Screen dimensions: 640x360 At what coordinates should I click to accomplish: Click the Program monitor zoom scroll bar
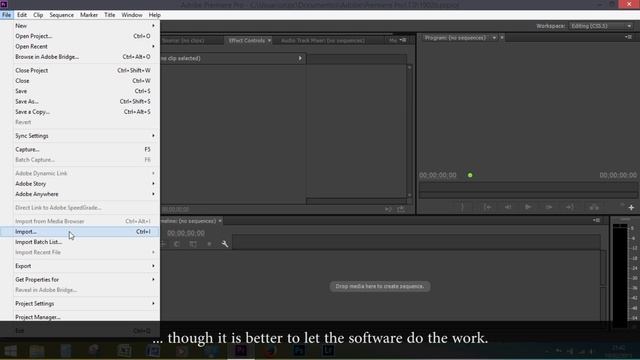pyautogui.click(x=528, y=195)
